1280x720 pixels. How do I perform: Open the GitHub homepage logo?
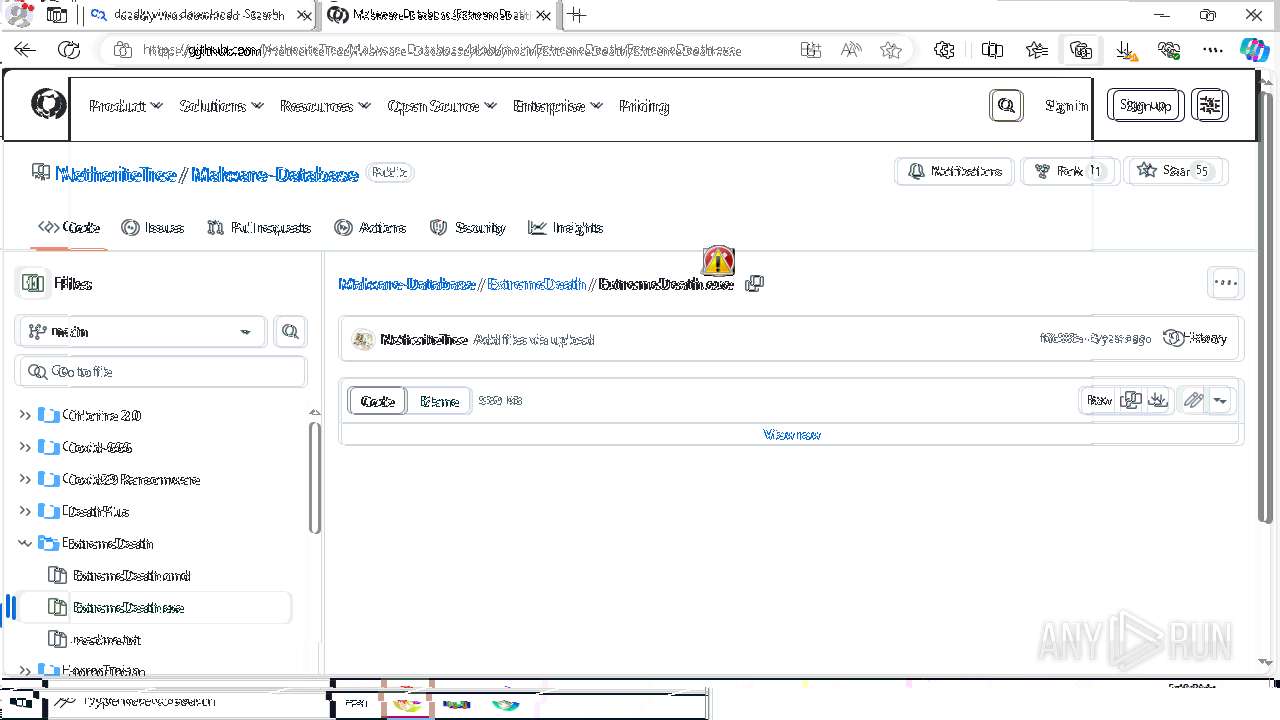(x=48, y=105)
